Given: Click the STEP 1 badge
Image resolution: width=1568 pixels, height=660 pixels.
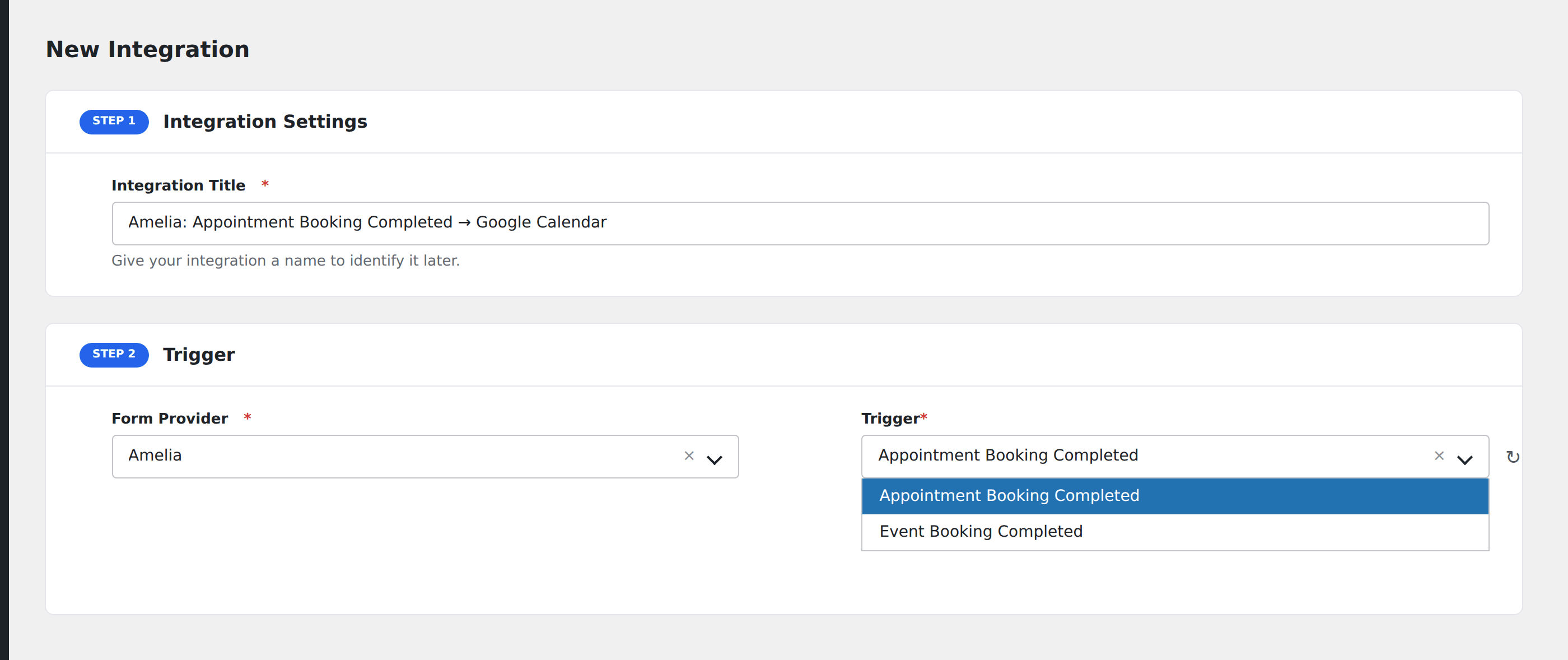Looking at the screenshot, I should click(x=114, y=121).
